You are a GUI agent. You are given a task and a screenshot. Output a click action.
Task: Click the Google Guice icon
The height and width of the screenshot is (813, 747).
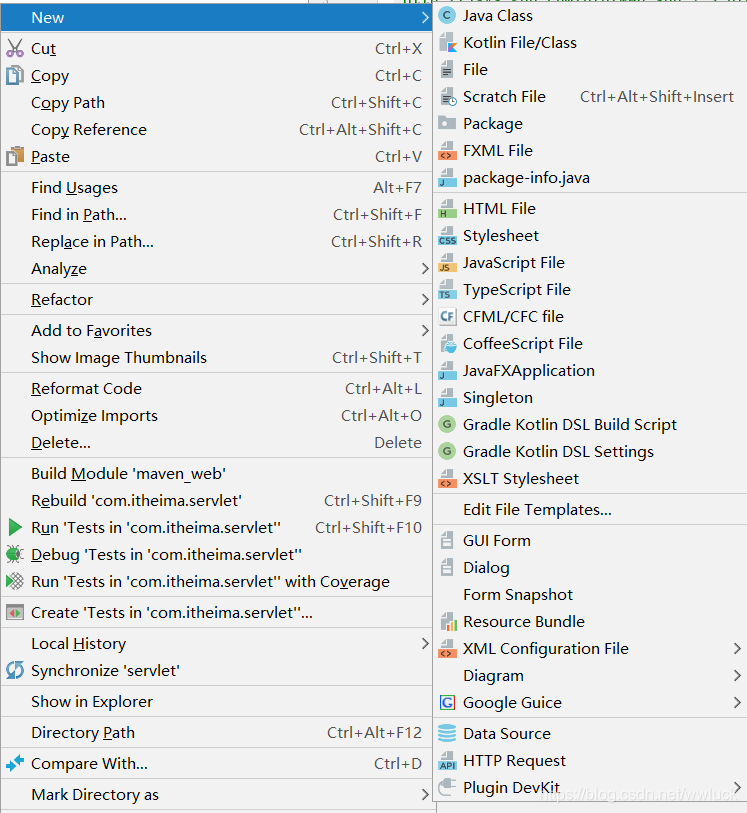point(447,702)
